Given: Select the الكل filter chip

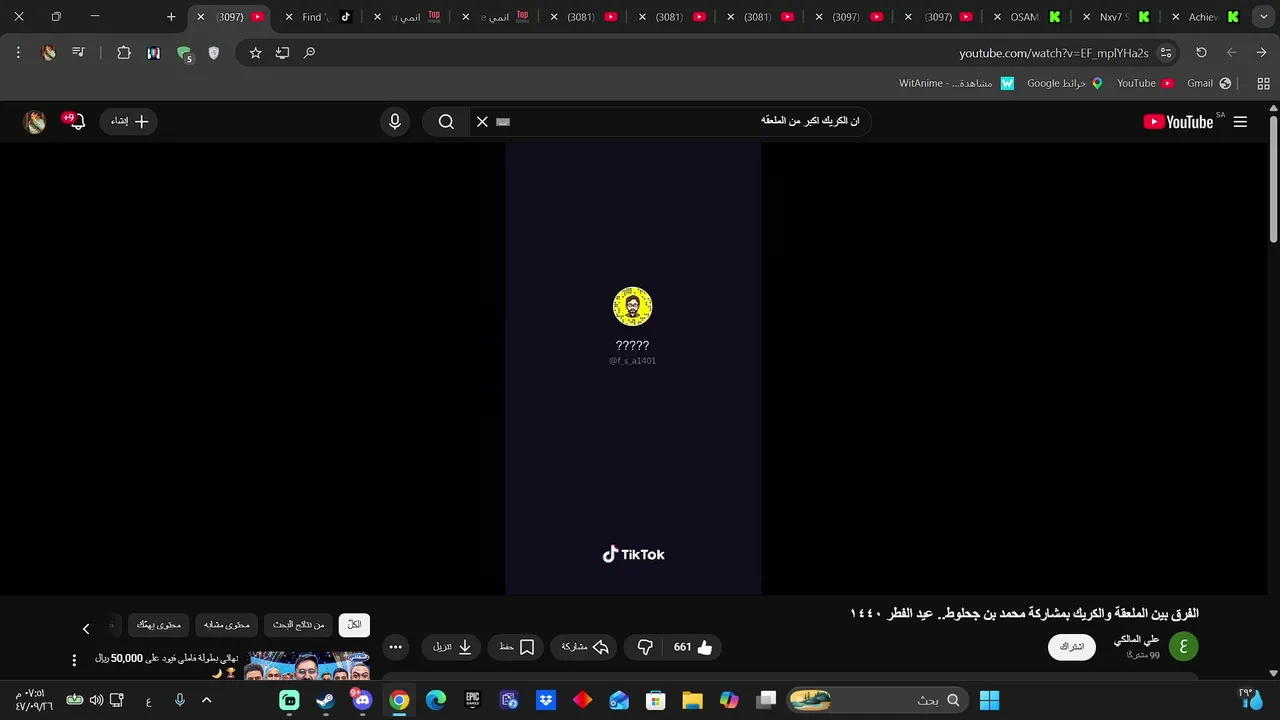Looking at the screenshot, I should coord(354,625).
